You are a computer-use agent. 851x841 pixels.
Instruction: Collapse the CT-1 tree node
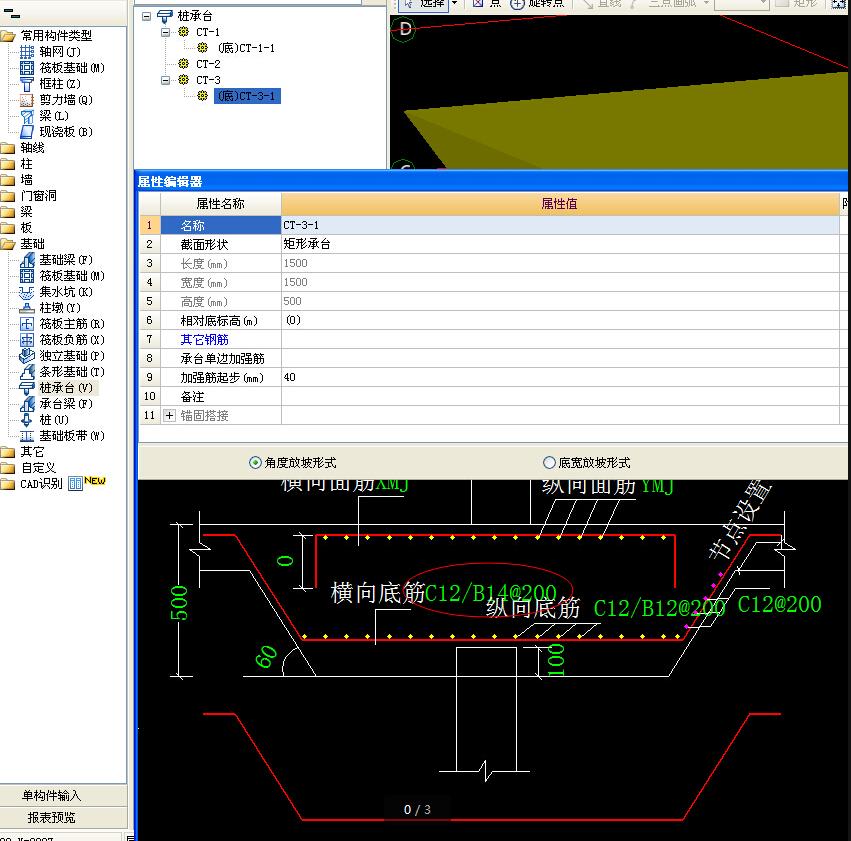coord(166,32)
